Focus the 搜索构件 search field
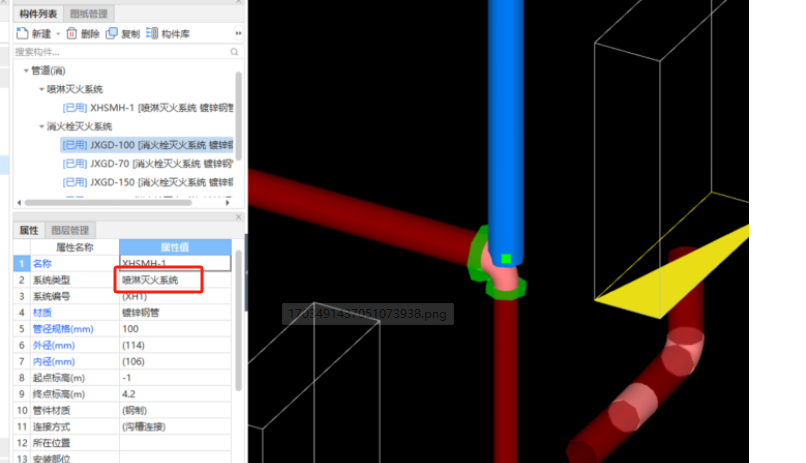Viewport: 806px width, 463px height. click(x=121, y=52)
